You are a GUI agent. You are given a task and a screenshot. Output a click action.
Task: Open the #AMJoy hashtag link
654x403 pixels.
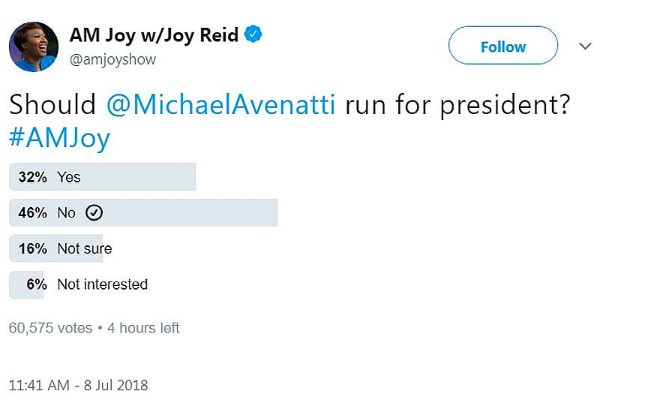click(x=60, y=138)
